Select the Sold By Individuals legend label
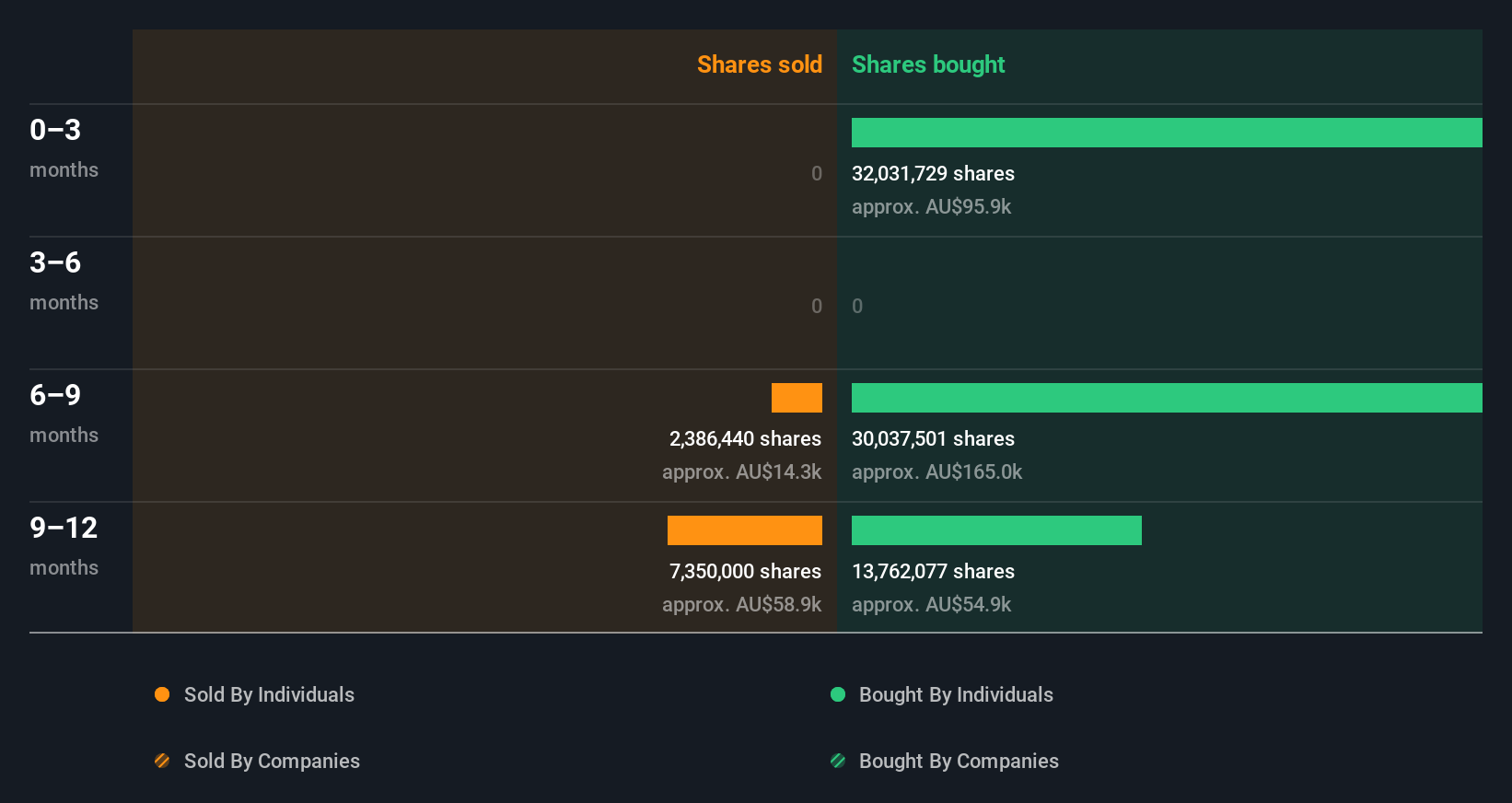This screenshot has height=803, width=1512. click(x=269, y=694)
